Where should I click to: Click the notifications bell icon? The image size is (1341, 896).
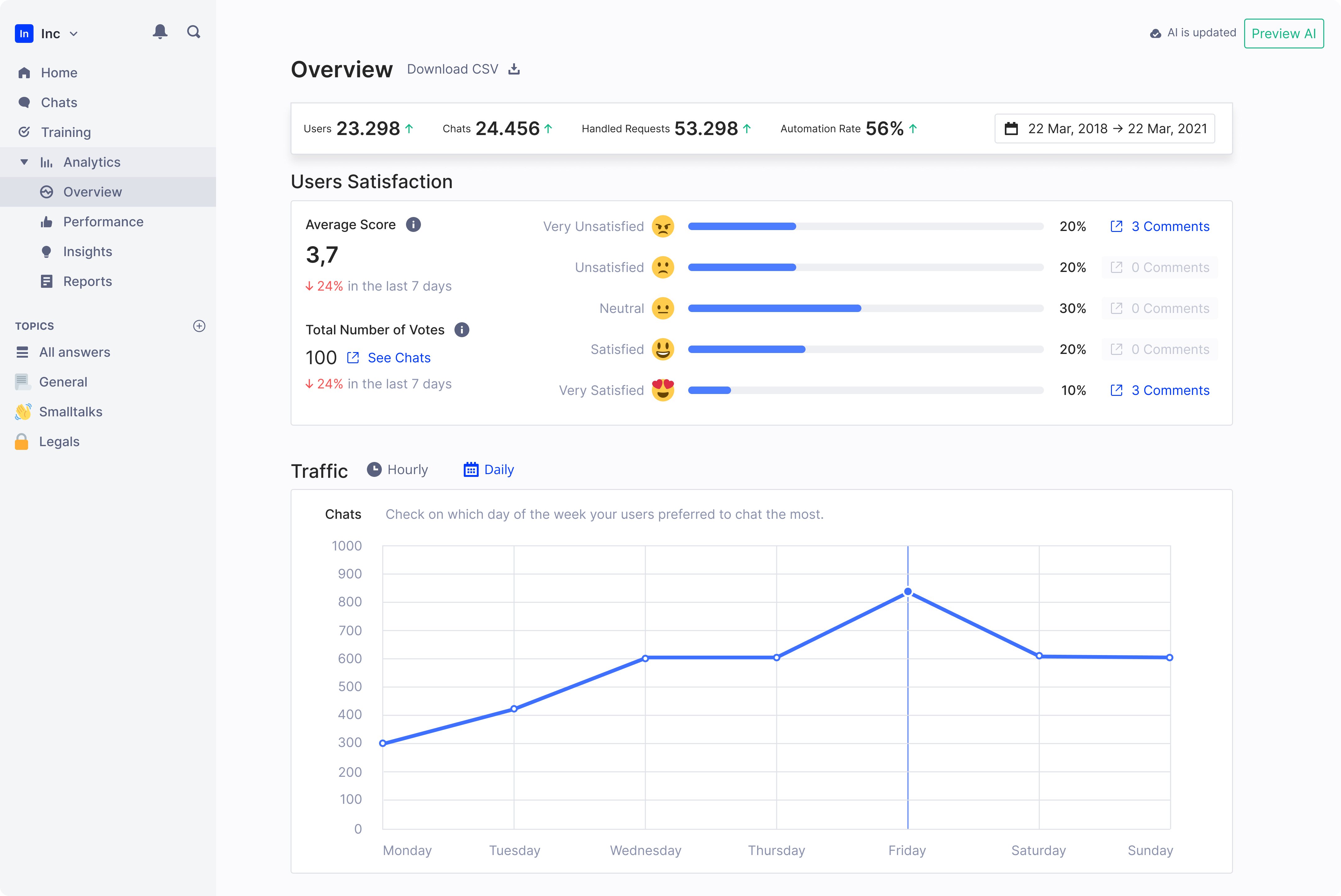[160, 32]
